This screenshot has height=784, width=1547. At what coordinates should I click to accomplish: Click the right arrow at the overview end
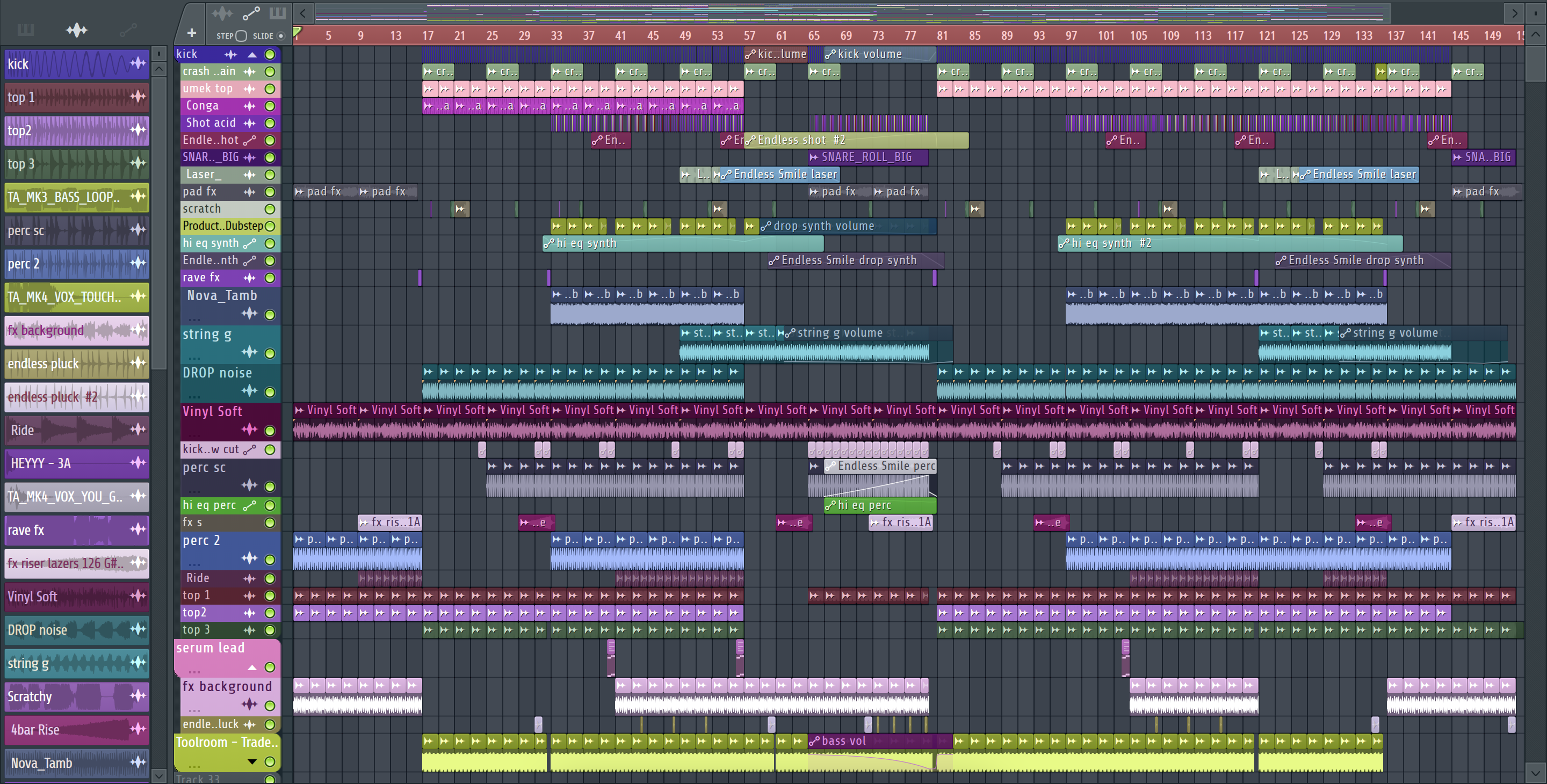(x=1515, y=12)
